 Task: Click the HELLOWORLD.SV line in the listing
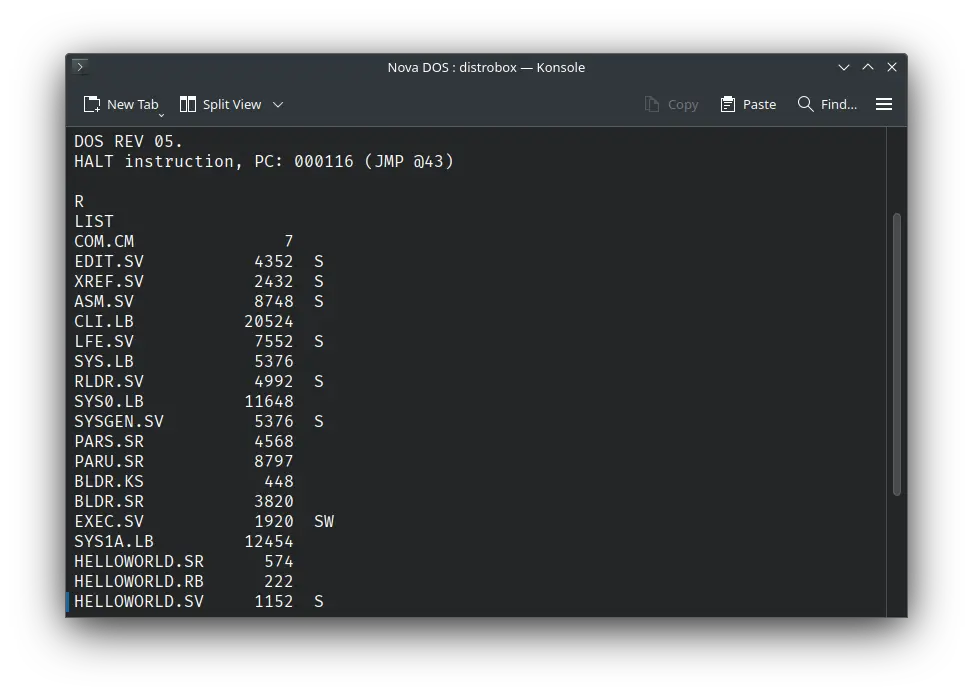pos(139,601)
